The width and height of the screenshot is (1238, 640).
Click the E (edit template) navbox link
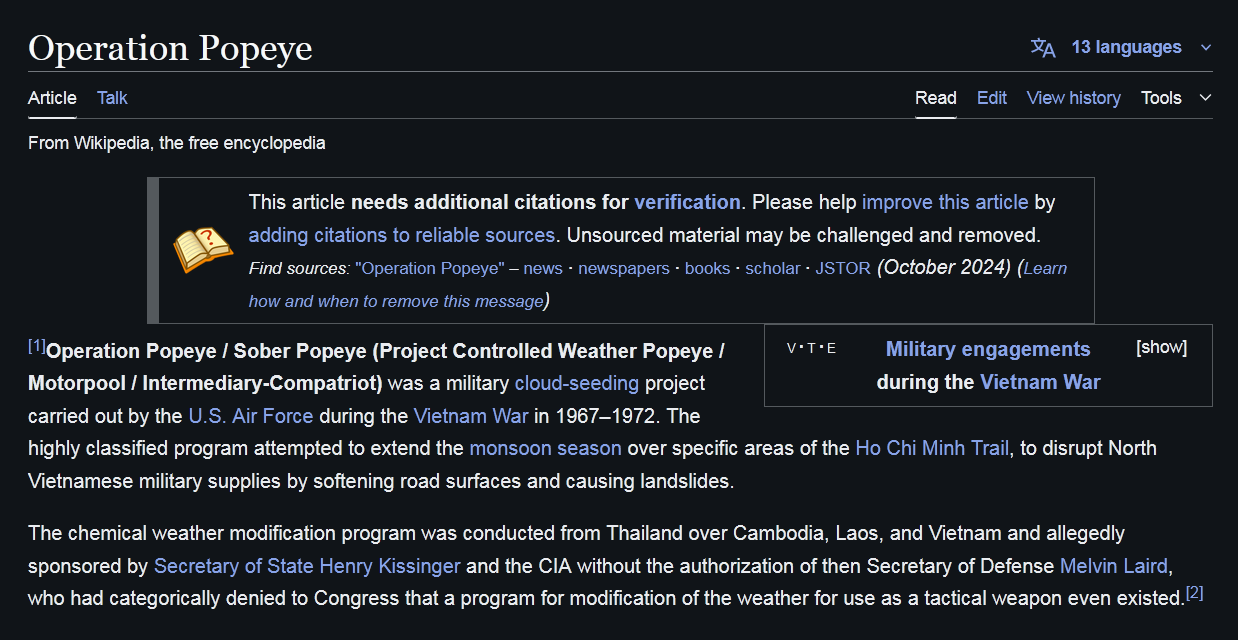(x=831, y=349)
